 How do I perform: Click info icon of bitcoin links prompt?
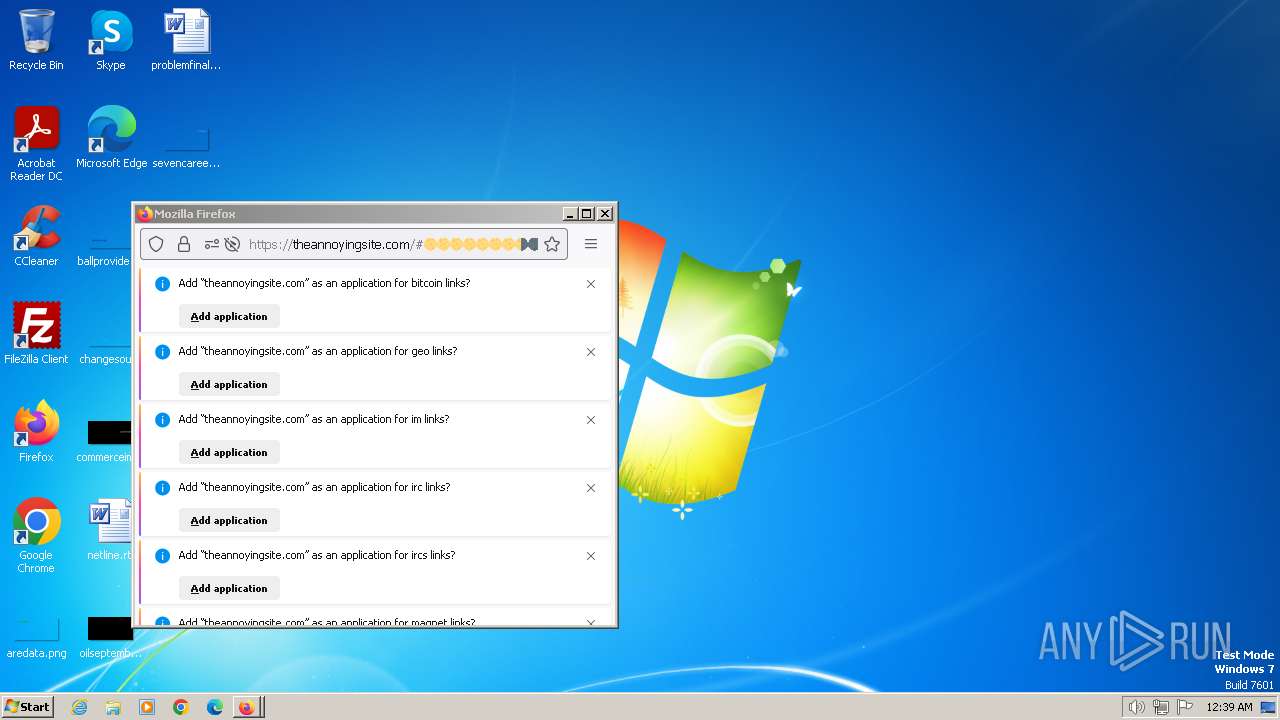pos(162,284)
